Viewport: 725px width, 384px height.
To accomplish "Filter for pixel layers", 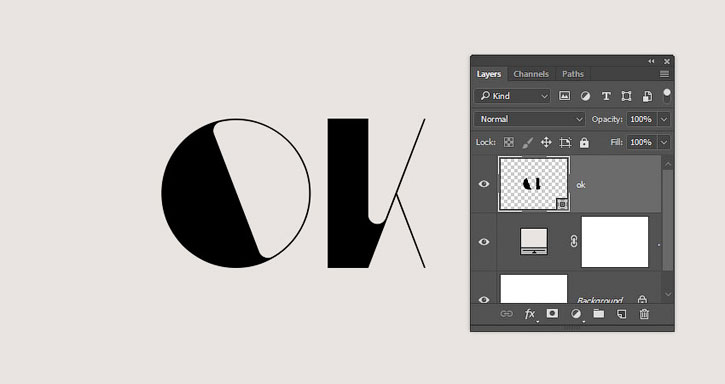I will point(564,96).
